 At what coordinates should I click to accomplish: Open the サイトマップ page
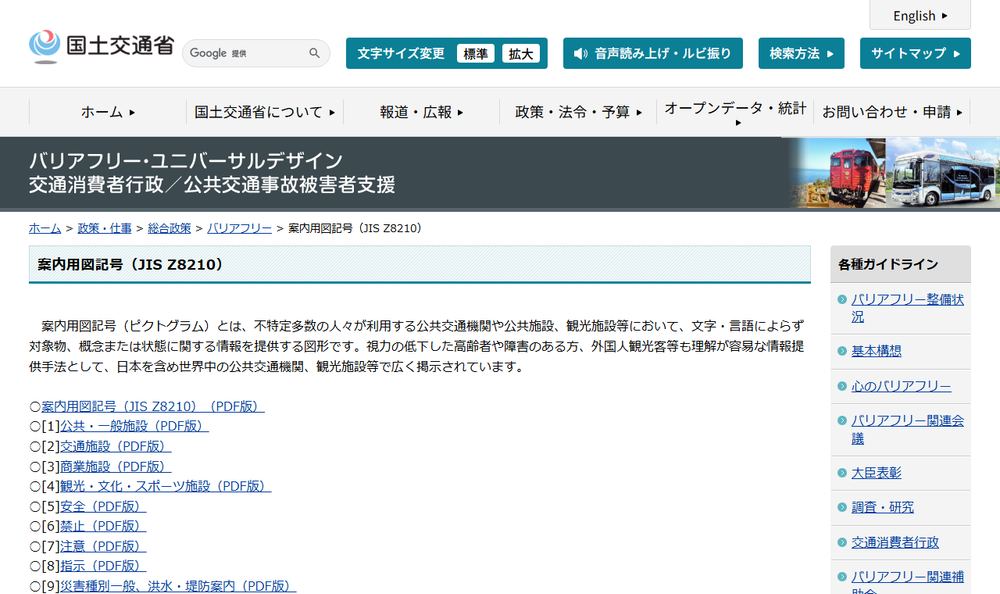coord(915,53)
